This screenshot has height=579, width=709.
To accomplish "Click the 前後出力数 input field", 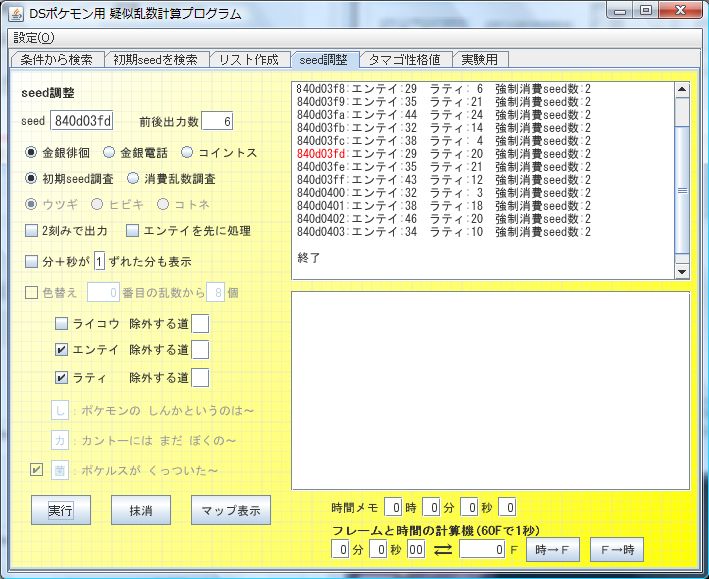I will tap(217, 121).
